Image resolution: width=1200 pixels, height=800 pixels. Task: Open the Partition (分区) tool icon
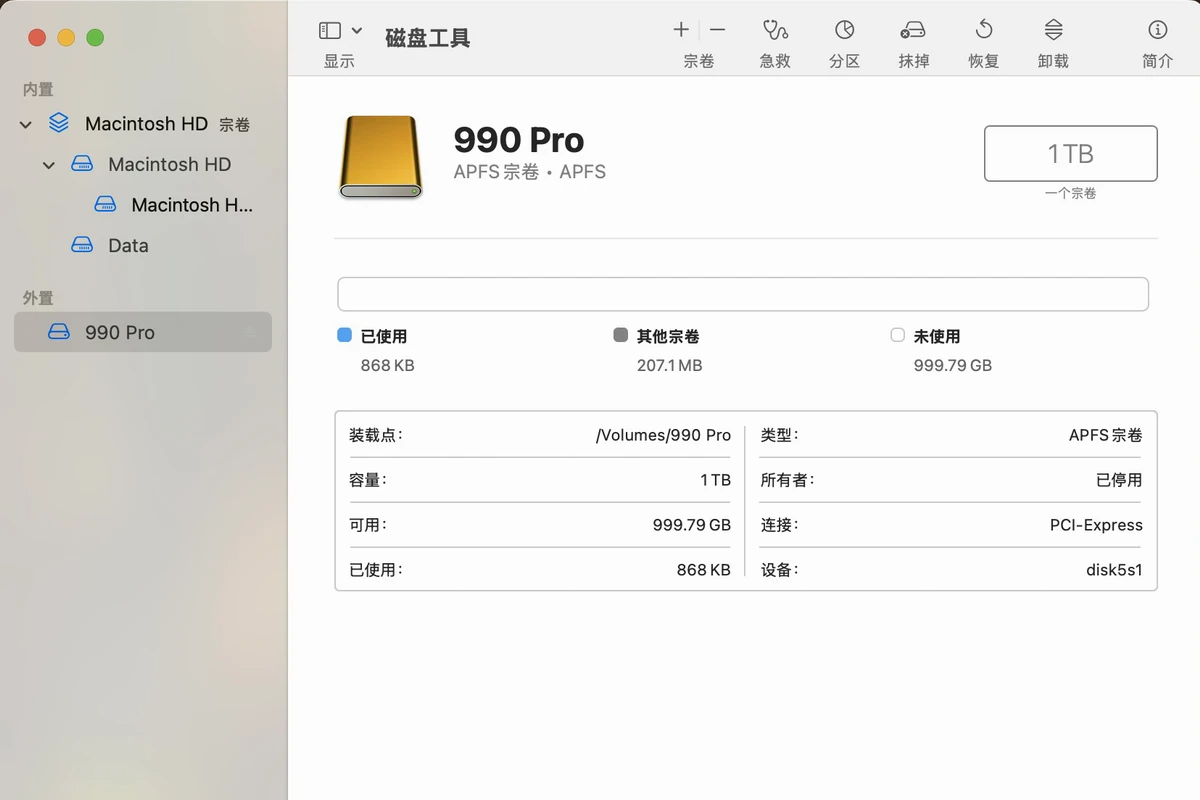pyautogui.click(x=845, y=30)
